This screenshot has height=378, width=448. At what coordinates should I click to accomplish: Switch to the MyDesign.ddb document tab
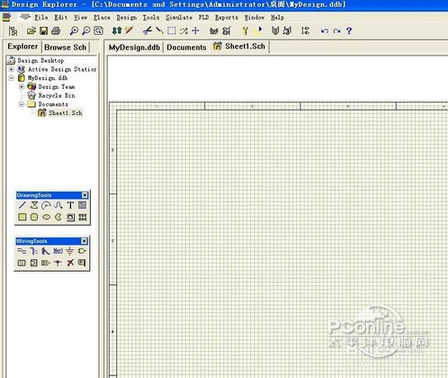134,47
